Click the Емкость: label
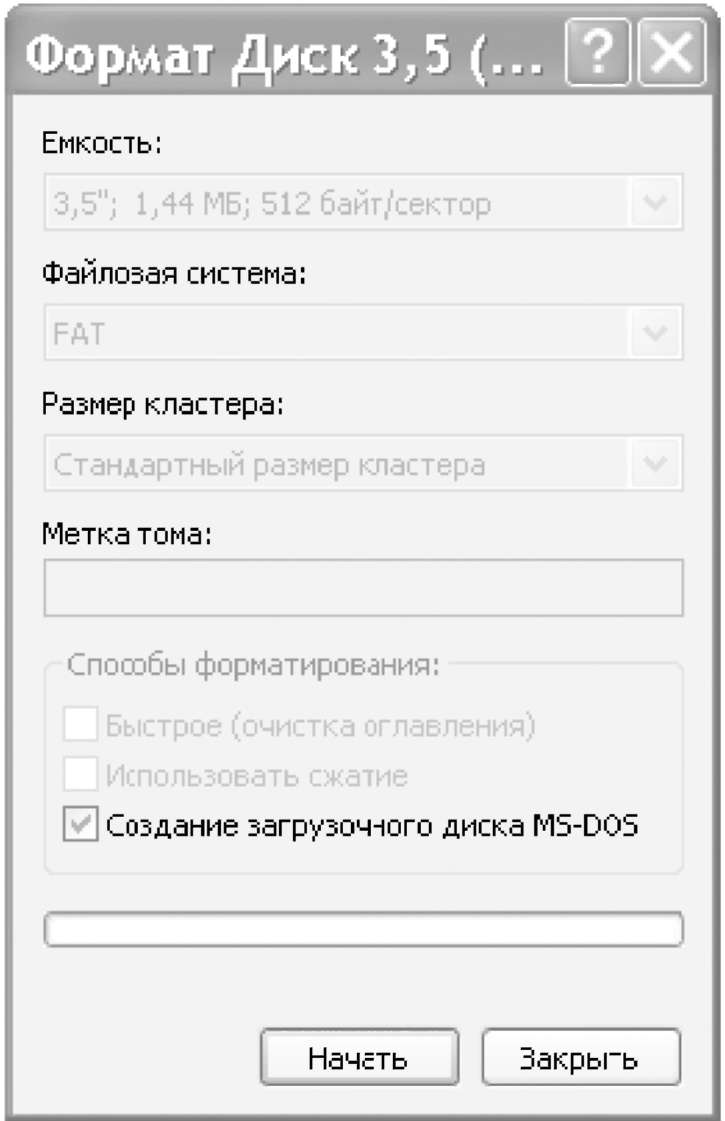The width and height of the screenshot is (725, 1121). pos(101,144)
